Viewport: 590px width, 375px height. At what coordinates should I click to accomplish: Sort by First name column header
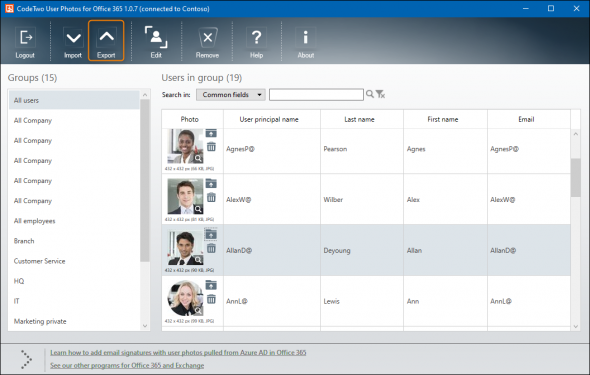coord(445,119)
